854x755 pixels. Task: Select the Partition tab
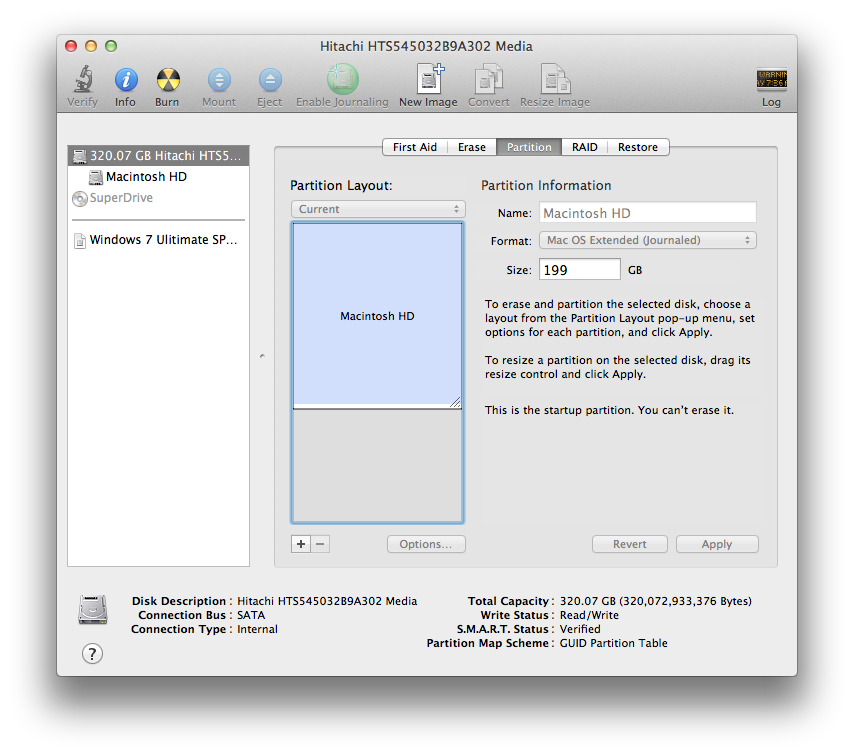(529, 147)
